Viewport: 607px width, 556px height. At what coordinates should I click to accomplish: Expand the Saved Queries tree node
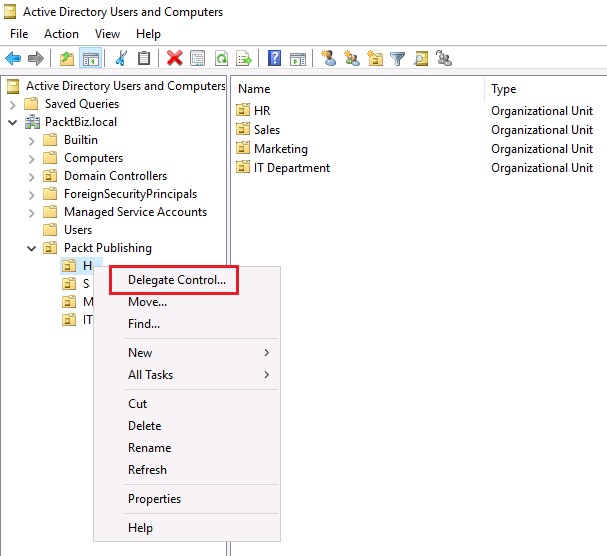coord(12,104)
